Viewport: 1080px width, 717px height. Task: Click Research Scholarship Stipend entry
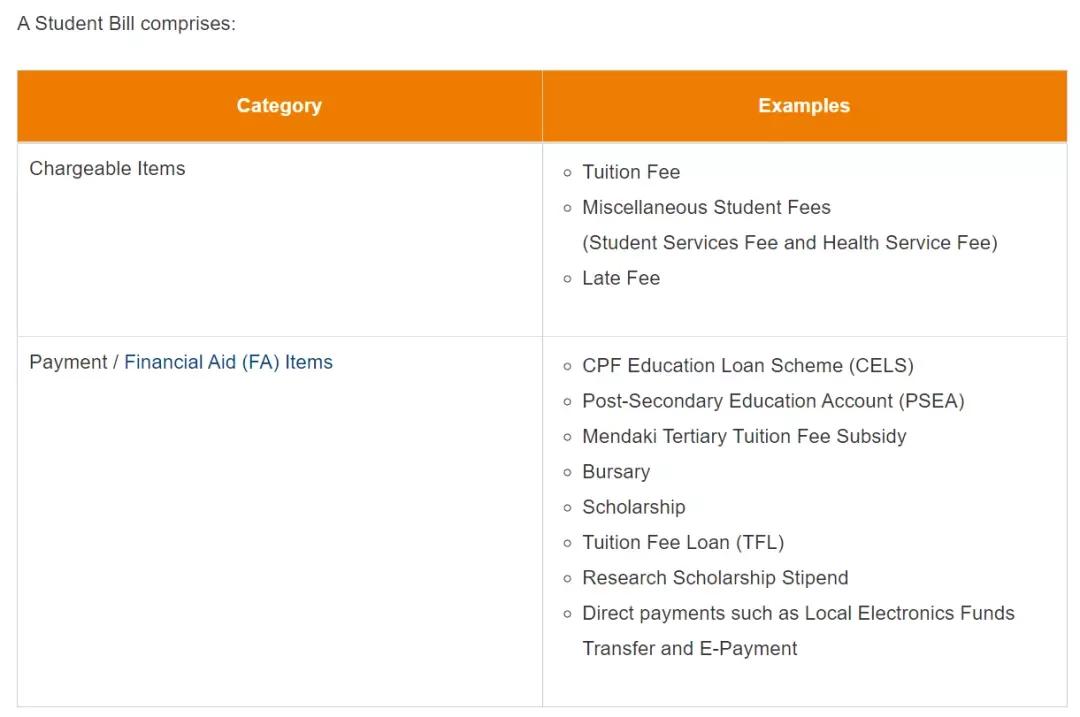715,578
